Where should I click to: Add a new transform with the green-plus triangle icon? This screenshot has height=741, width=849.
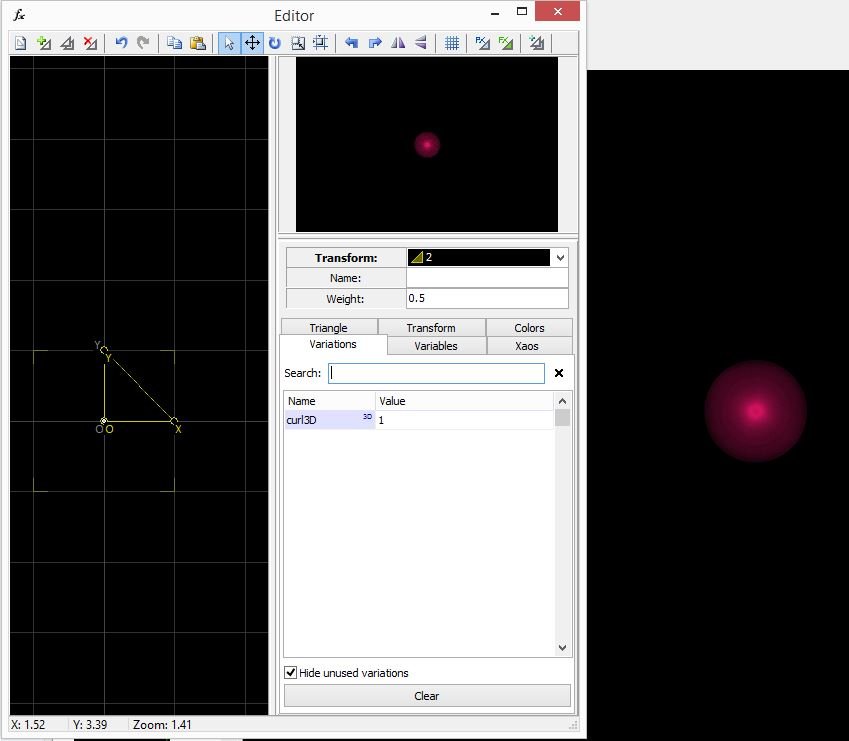coord(44,43)
